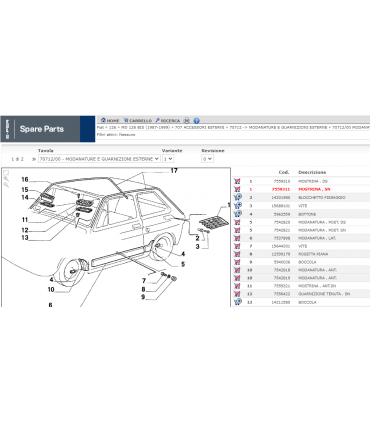Viewport: 370px width, 423px height.
Task: Select description GUARNIZIONE TENUTA, SN
Action: (x=324, y=294)
